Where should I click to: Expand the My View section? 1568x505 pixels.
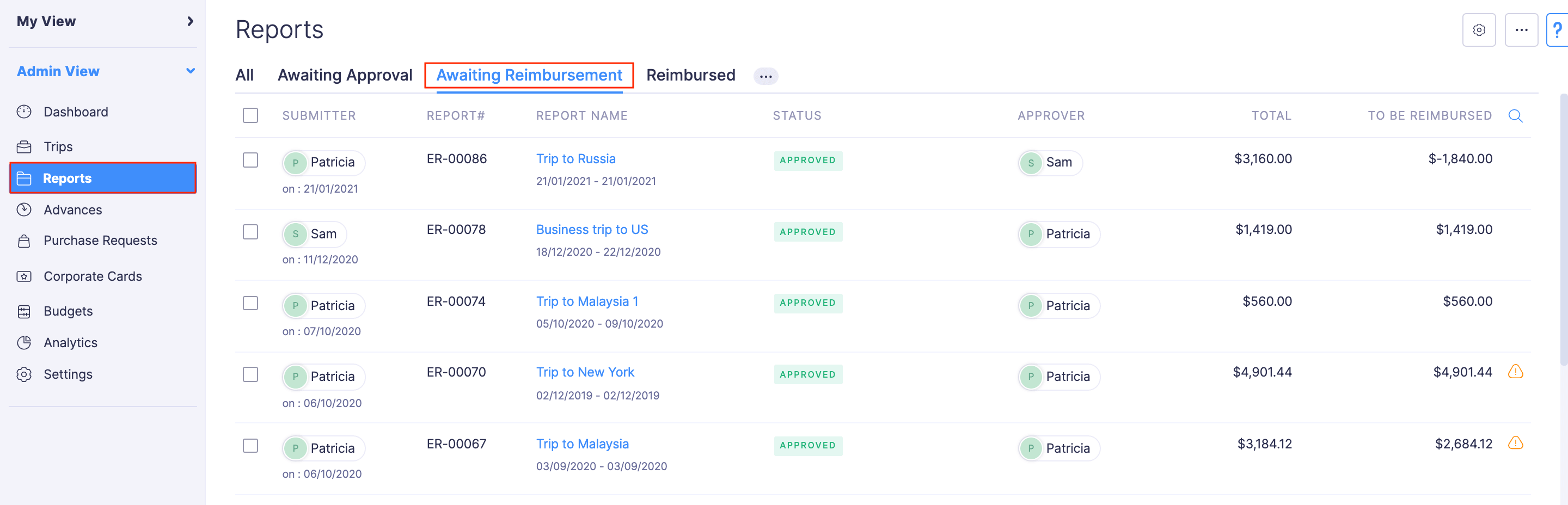190,21
